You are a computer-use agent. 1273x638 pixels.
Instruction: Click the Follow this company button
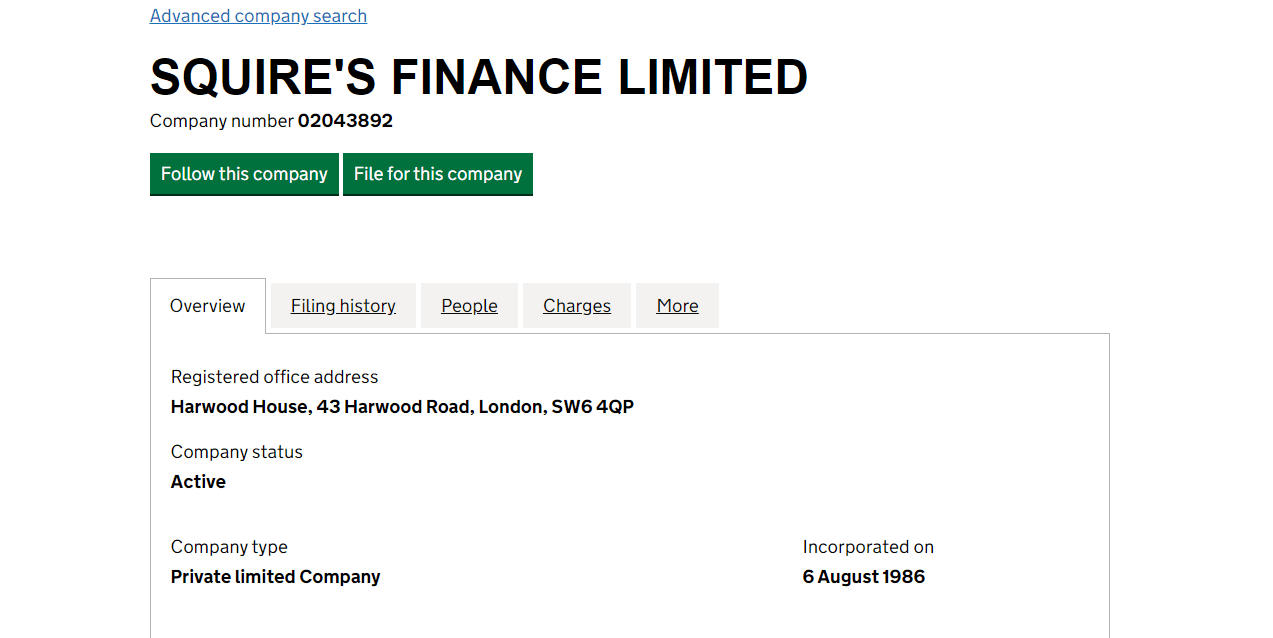(x=244, y=174)
